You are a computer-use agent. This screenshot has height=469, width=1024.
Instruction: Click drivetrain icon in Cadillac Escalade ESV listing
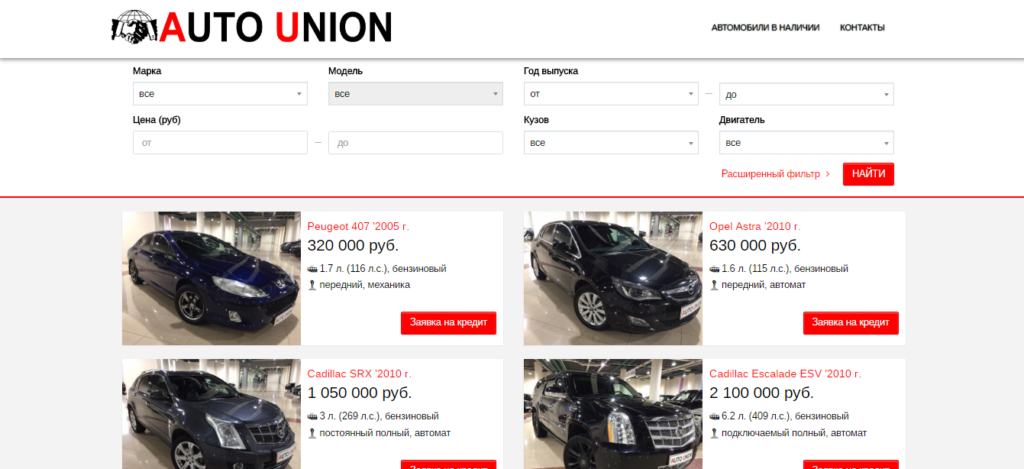click(714, 432)
